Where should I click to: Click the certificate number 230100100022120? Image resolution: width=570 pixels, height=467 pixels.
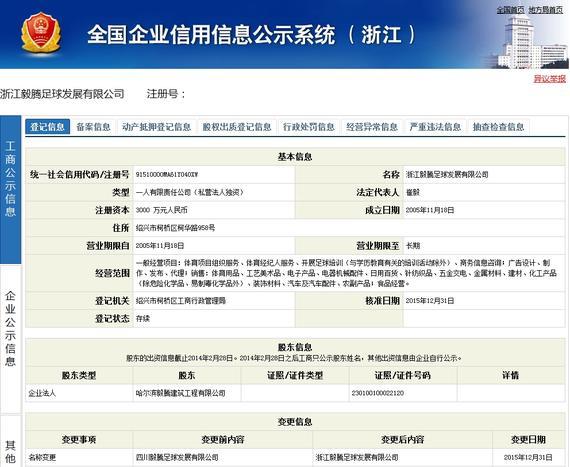377,393
